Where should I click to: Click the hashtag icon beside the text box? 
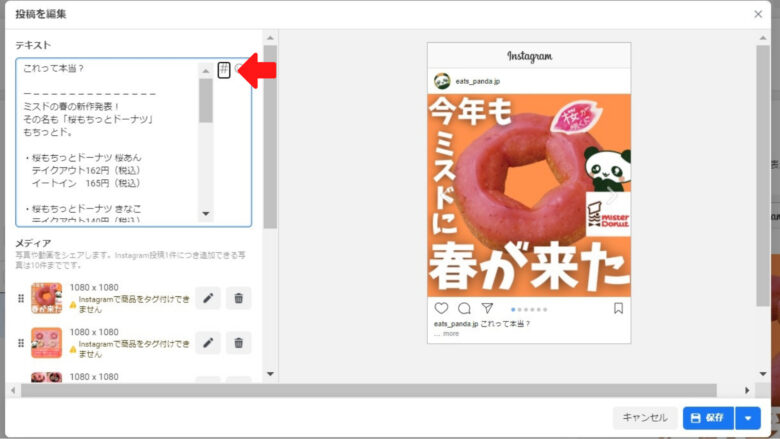tap(224, 70)
